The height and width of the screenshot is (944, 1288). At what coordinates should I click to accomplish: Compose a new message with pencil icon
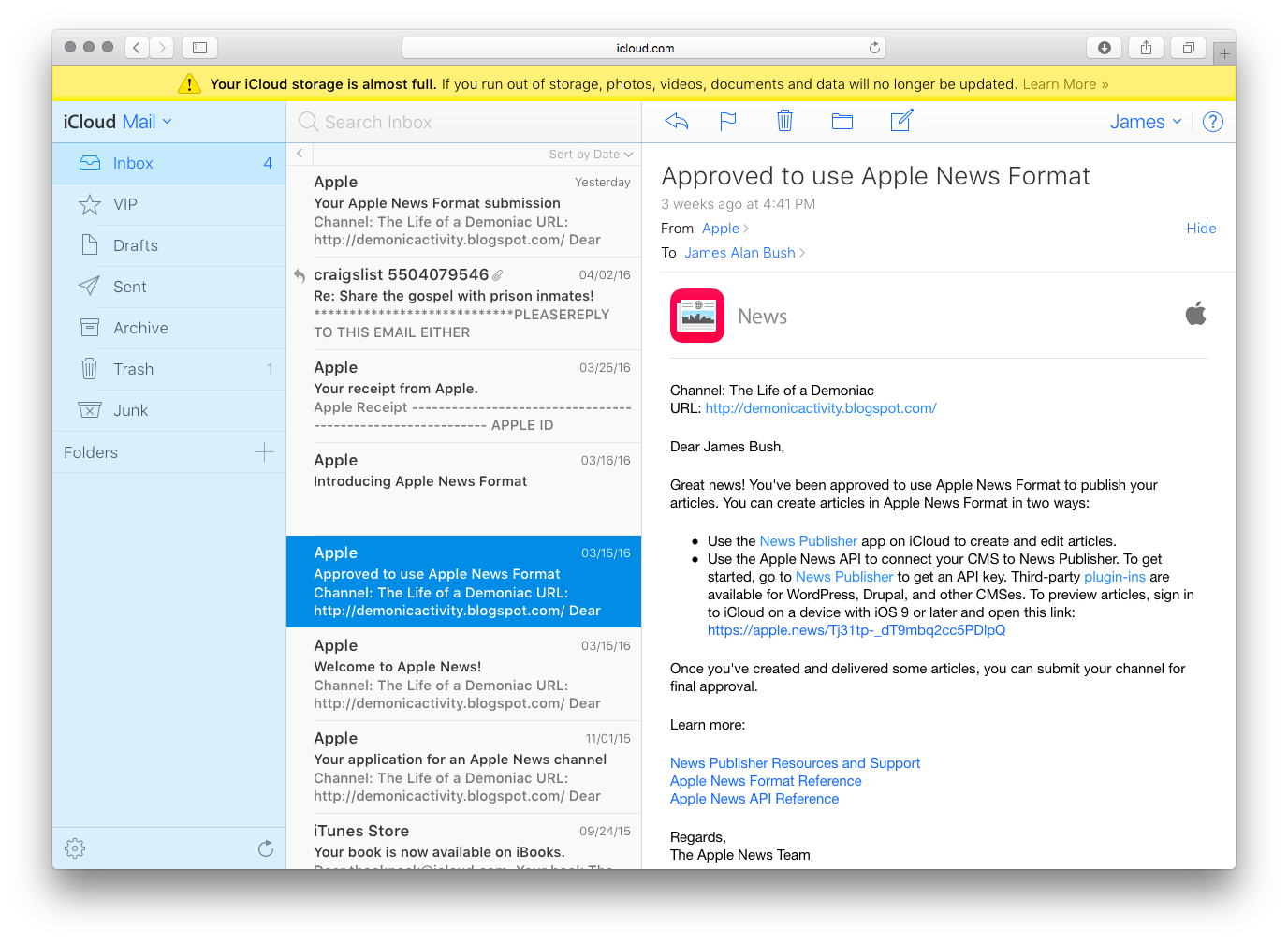[901, 120]
